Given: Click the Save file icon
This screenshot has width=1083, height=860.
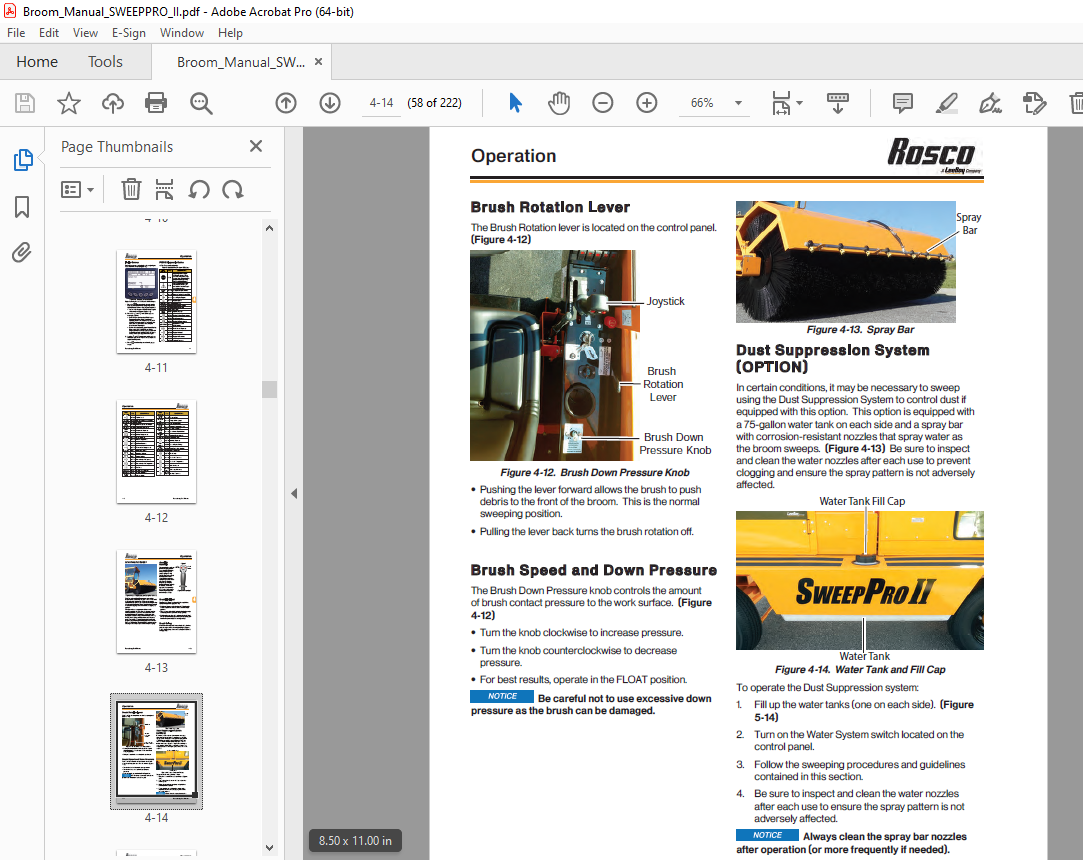Looking at the screenshot, I should click(x=25, y=103).
